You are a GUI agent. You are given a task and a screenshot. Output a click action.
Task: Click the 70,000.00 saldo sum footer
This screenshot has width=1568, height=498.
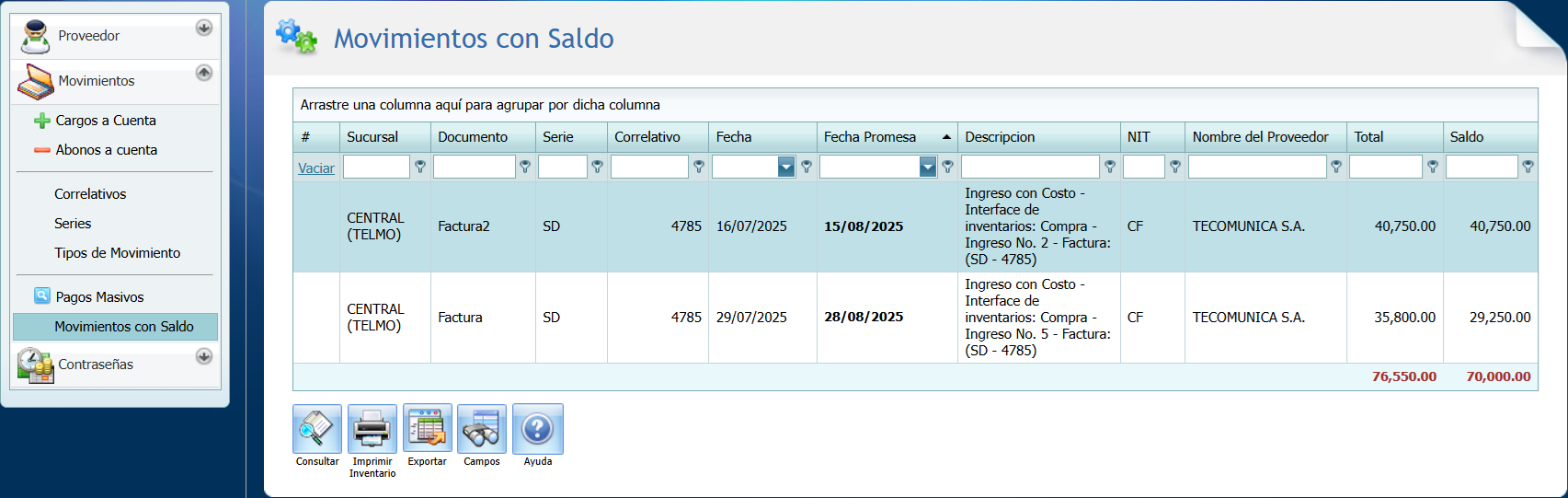pos(1498,376)
